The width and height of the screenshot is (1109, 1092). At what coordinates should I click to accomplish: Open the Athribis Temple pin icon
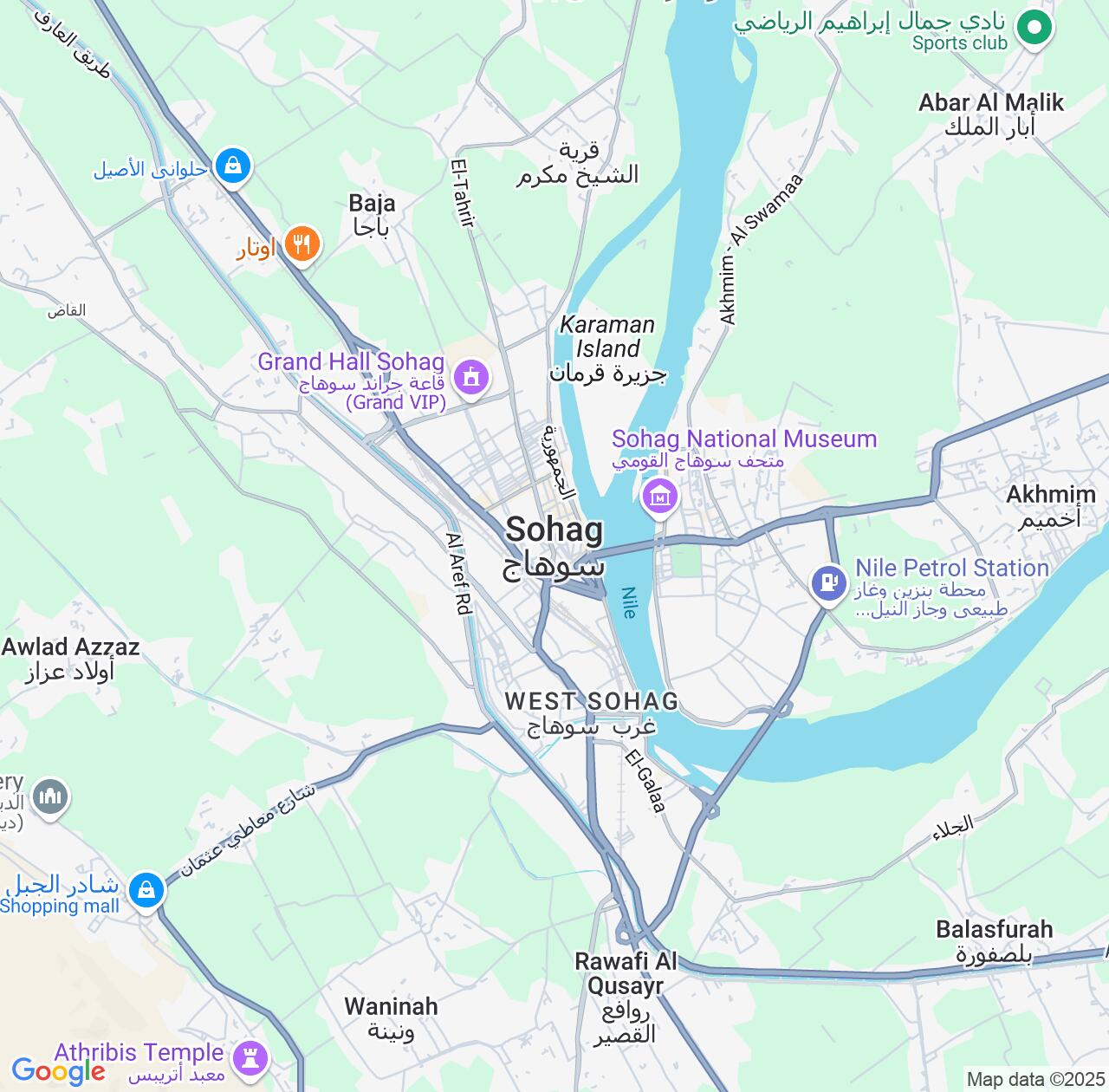[x=251, y=1058]
